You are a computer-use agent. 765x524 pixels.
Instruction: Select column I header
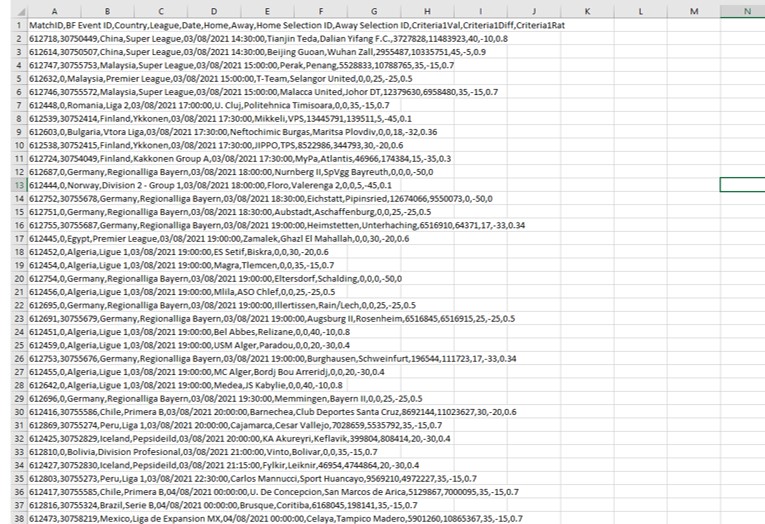tap(481, 11)
